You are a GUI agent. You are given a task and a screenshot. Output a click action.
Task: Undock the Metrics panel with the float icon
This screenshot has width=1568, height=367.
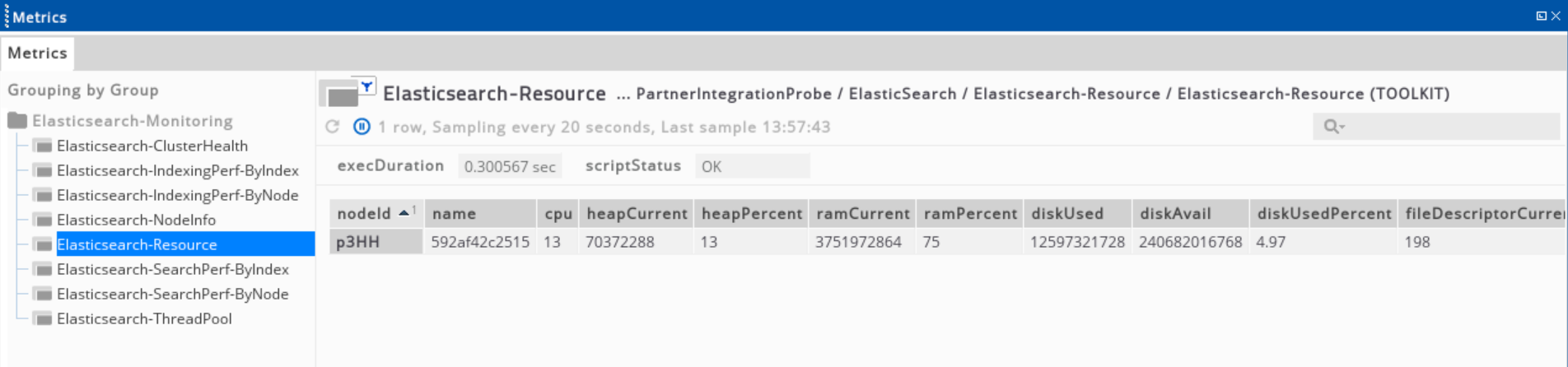pyautogui.click(x=1541, y=16)
